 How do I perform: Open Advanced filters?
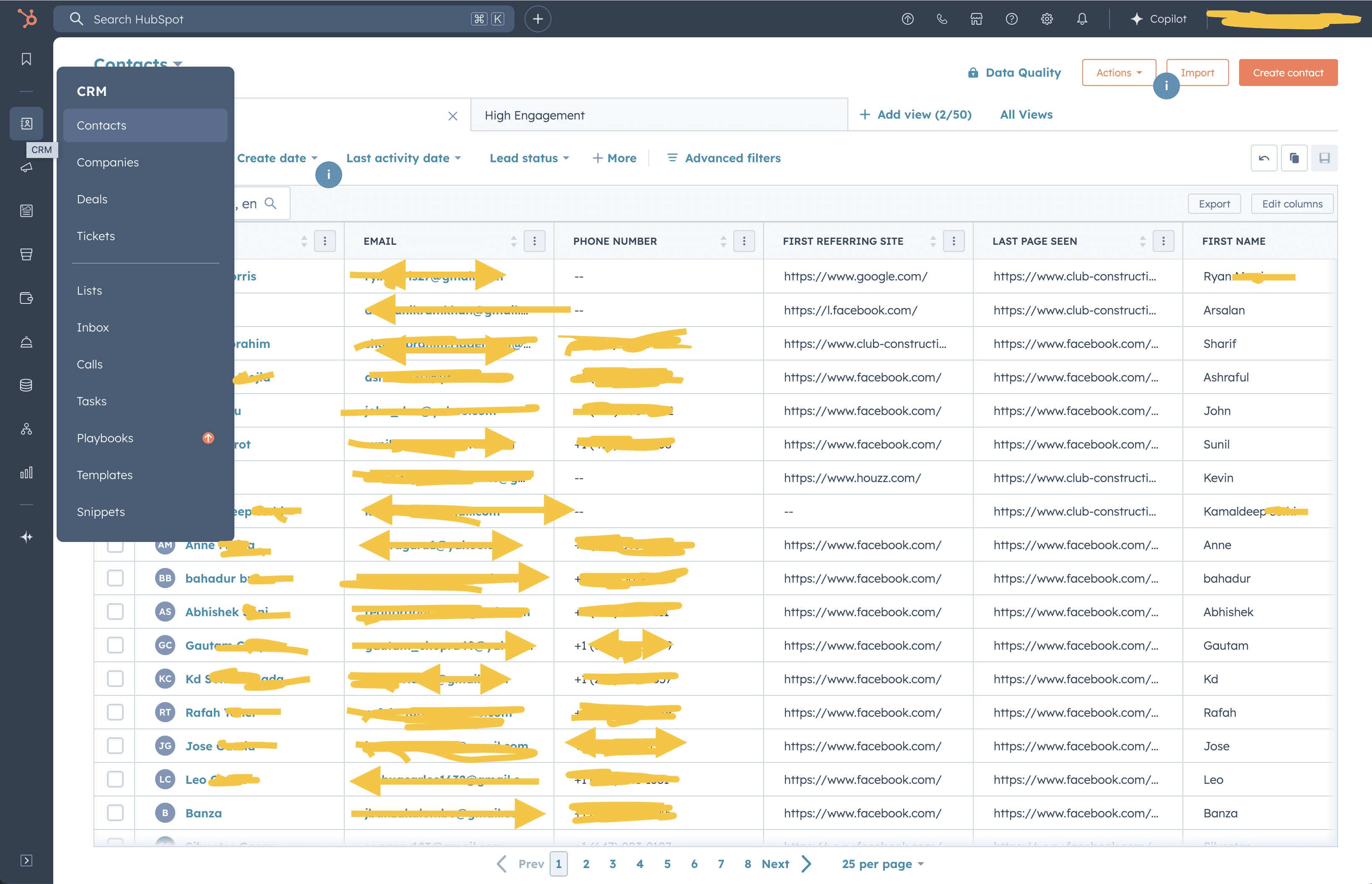pos(724,158)
